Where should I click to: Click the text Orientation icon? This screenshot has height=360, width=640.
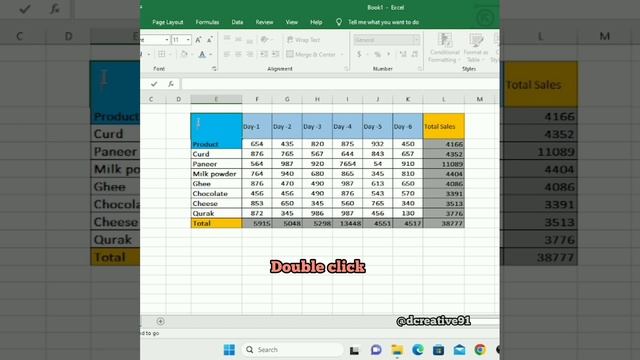264,40
